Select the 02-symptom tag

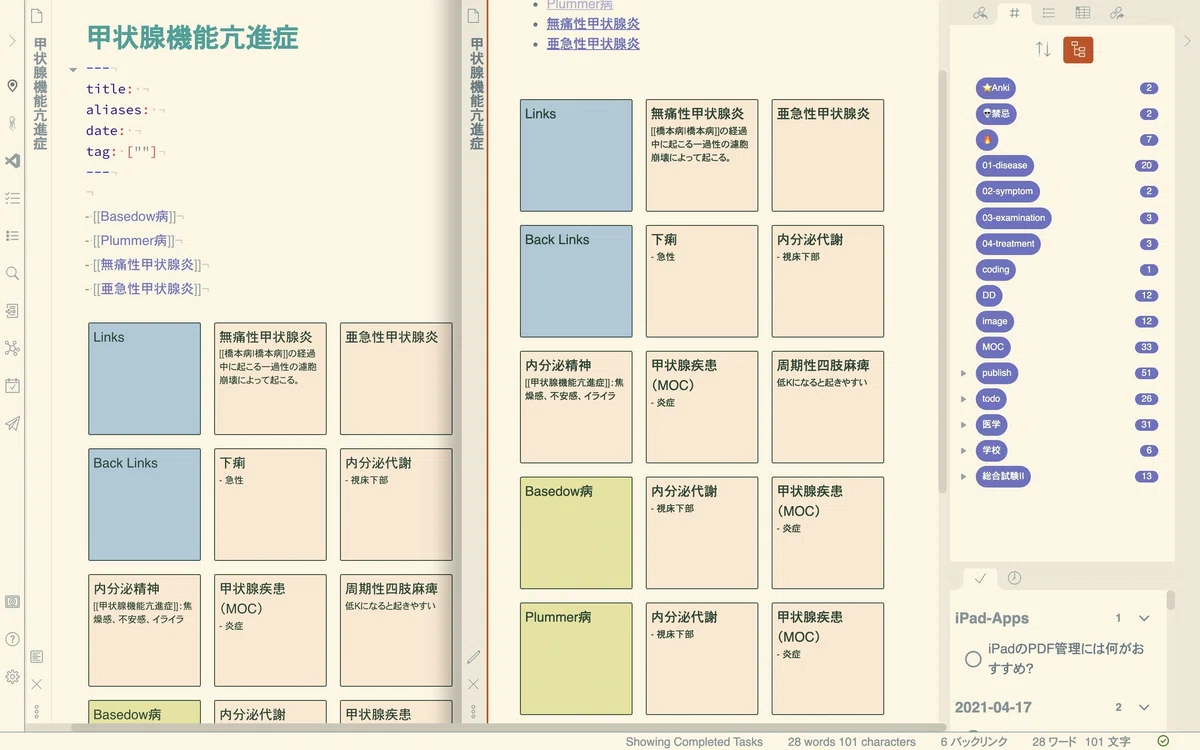click(x=1007, y=191)
